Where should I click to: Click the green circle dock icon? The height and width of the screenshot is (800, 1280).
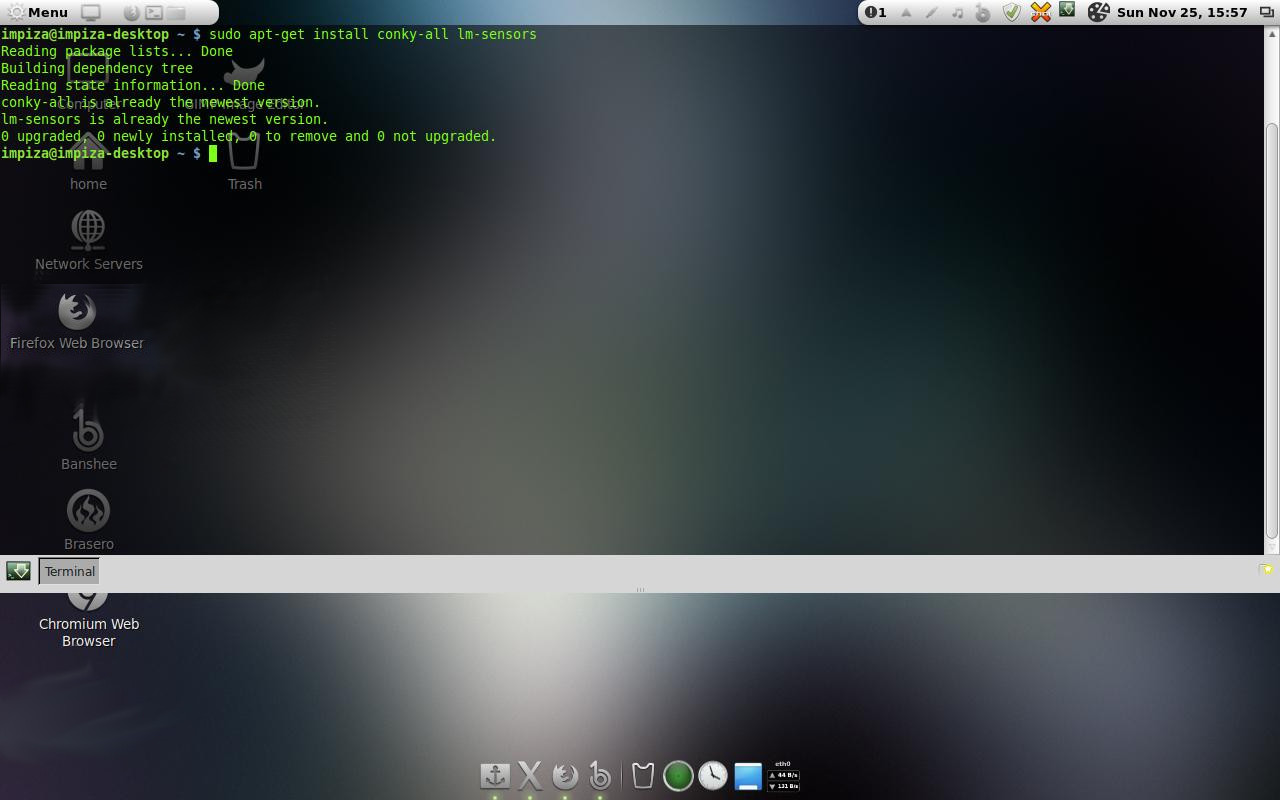[x=678, y=775]
